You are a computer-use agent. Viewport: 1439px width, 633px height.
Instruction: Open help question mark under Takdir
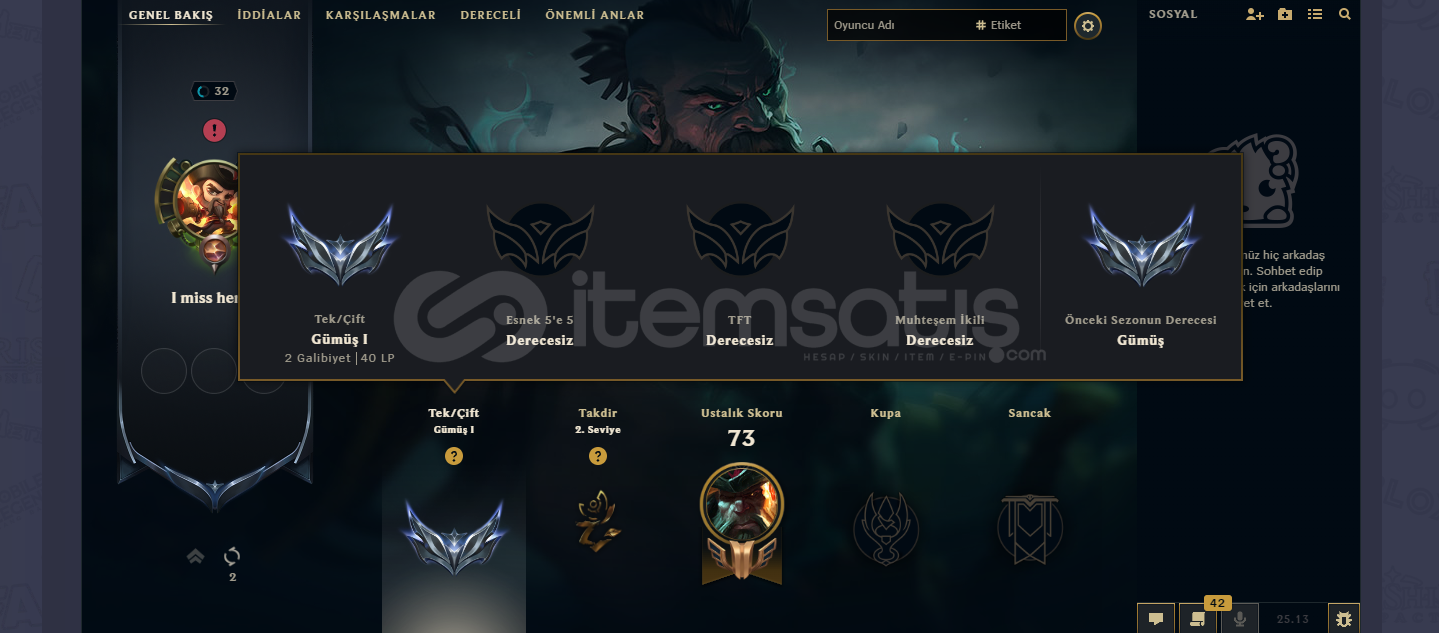(x=598, y=456)
